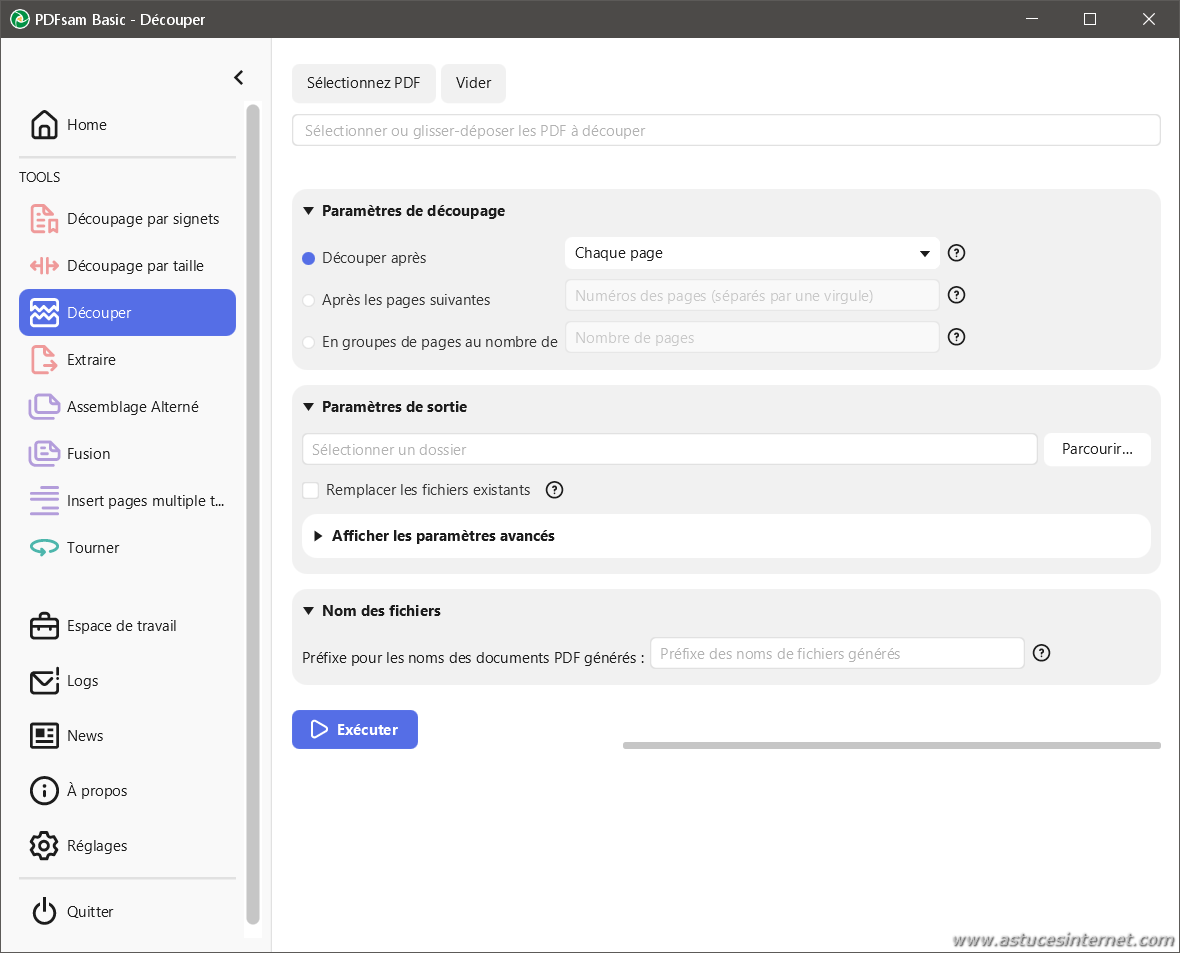Click the Assemblage Alterné icon
Viewport: 1180px width, 953px height.
[44, 407]
